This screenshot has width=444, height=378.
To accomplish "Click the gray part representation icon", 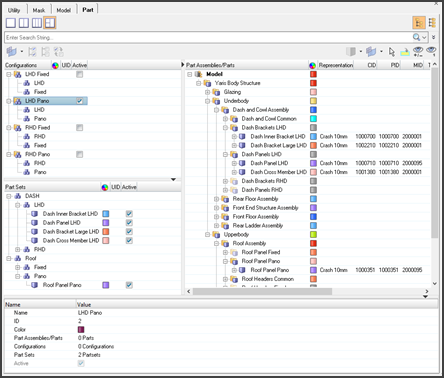I will (x=351, y=52).
